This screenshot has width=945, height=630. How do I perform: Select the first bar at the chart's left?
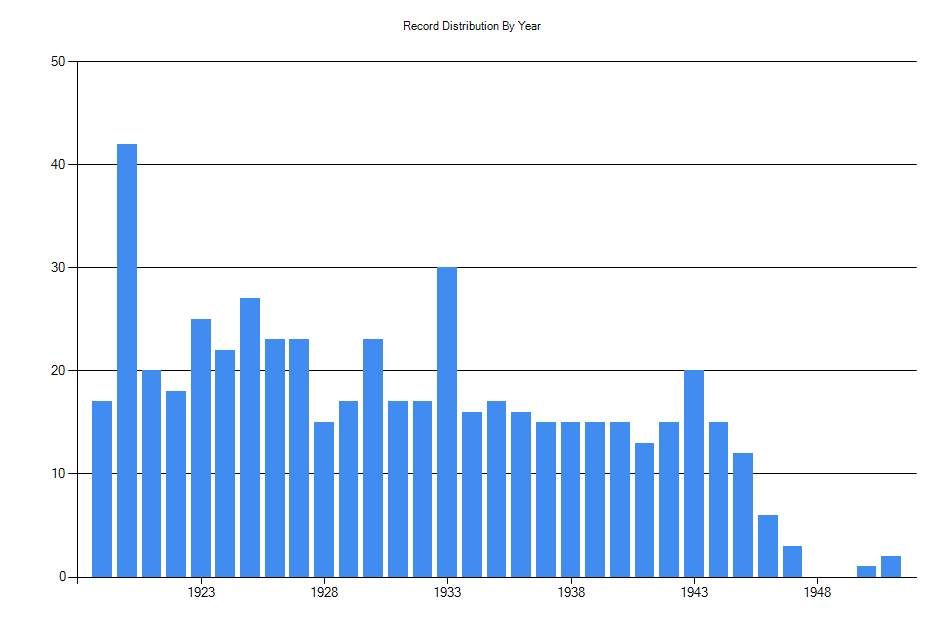(102, 489)
